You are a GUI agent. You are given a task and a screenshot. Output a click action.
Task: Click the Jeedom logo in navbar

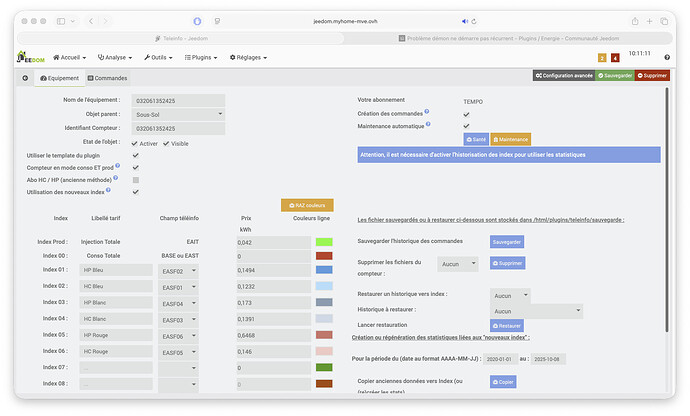click(31, 58)
